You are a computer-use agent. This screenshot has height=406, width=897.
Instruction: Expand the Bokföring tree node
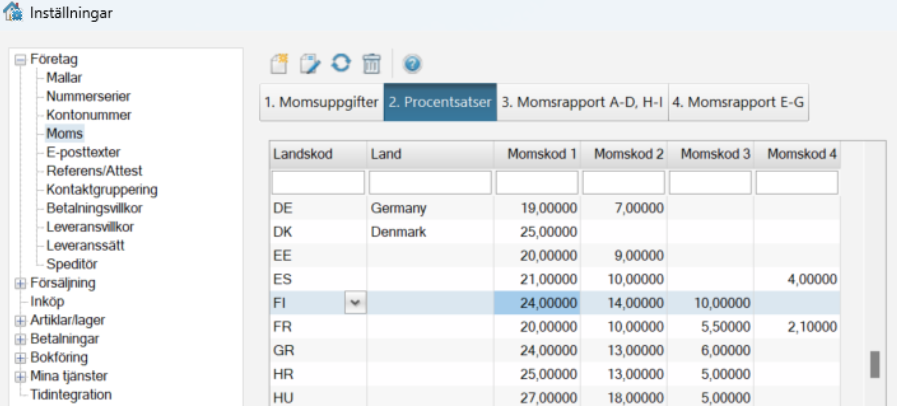click(x=21, y=358)
